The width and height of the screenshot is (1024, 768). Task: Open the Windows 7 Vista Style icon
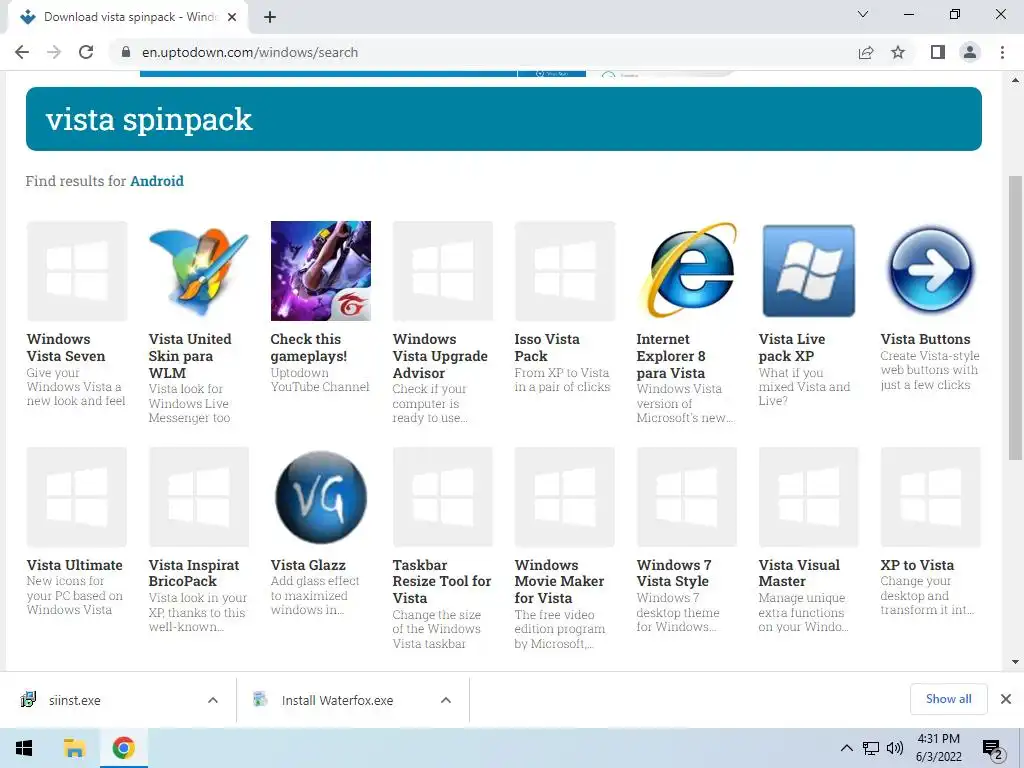[x=687, y=497]
